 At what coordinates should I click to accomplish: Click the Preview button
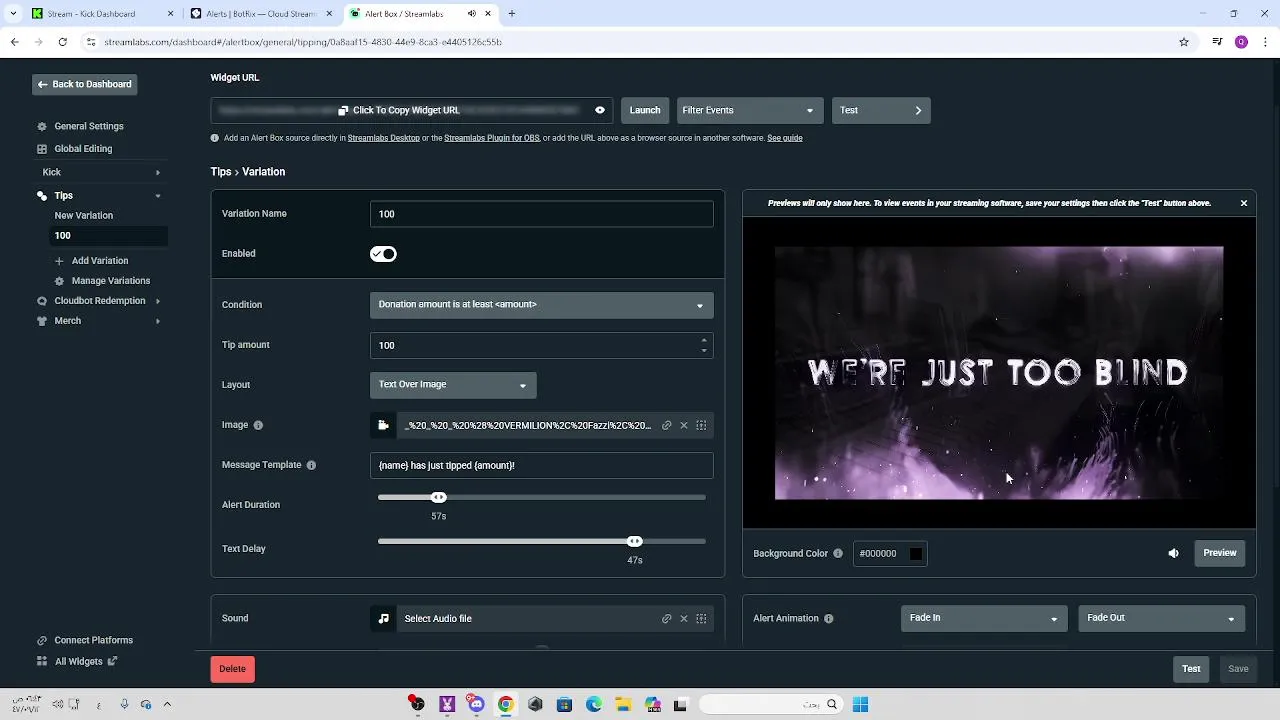1220,553
